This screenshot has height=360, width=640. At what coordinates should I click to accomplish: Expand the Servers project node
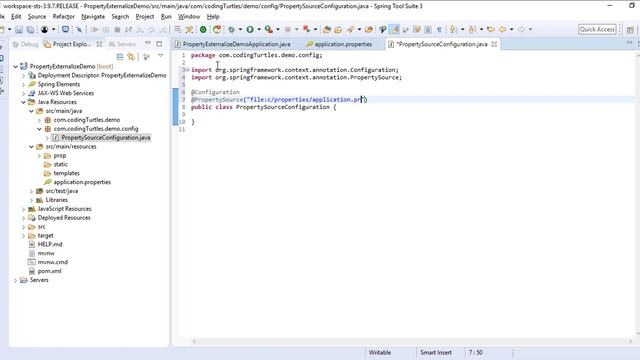16,280
